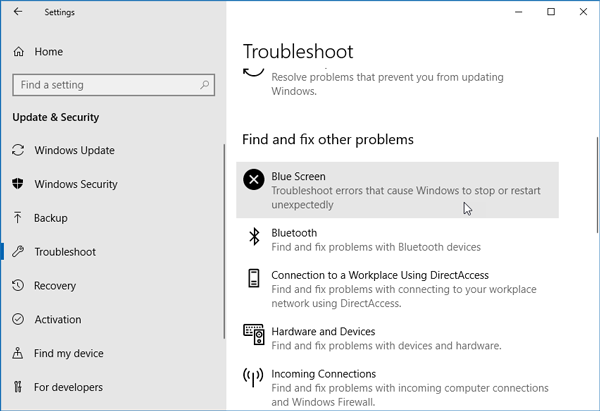The image size is (600, 411).
Task: Maximize the Settings window
Action: click(551, 12)
